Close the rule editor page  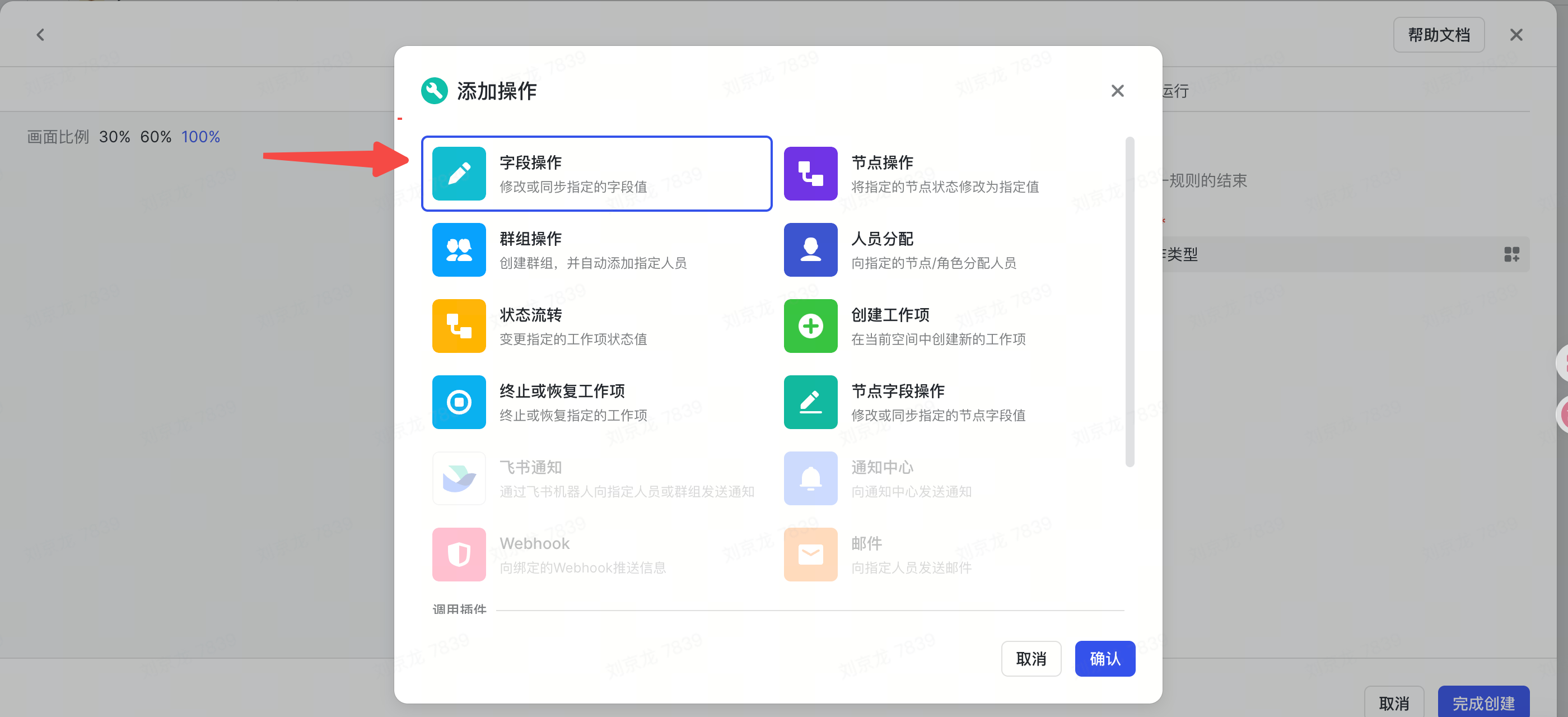tap(1516, 35)
